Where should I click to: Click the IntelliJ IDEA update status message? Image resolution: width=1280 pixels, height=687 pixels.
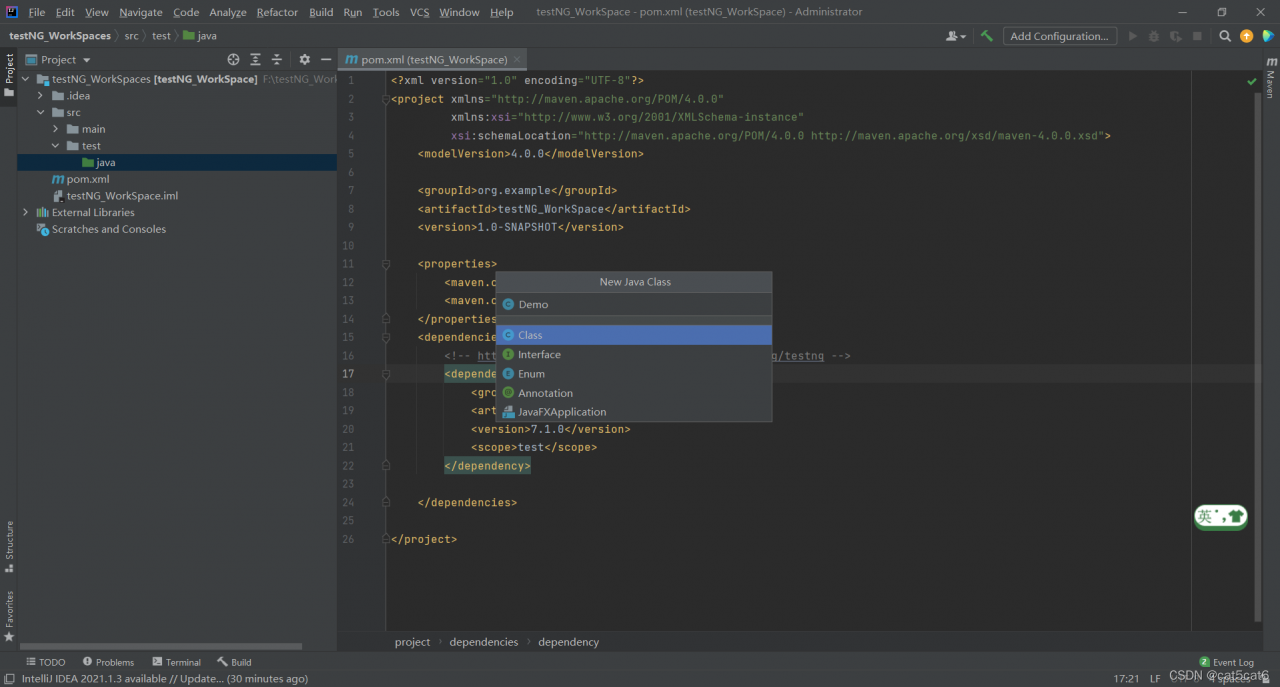(165, 679)
